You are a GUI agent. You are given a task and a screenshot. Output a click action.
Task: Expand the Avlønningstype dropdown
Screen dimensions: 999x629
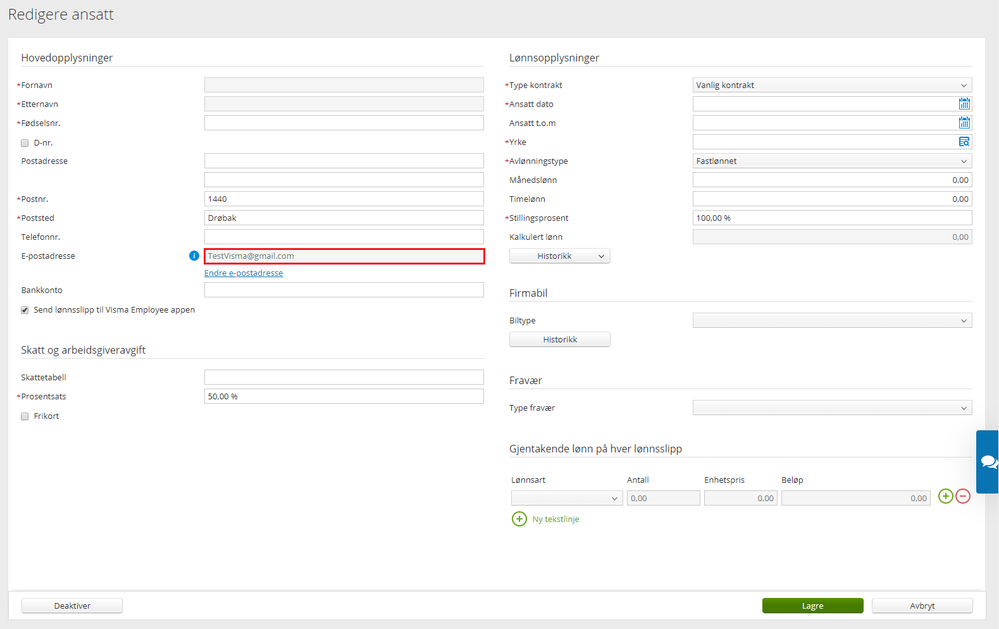[x=832, y=161]
